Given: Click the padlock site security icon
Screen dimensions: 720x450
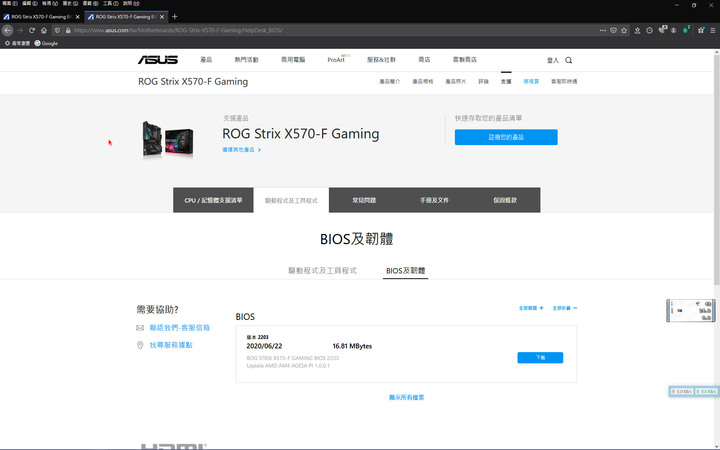Looking at the screenshot, I should (68, 30).
